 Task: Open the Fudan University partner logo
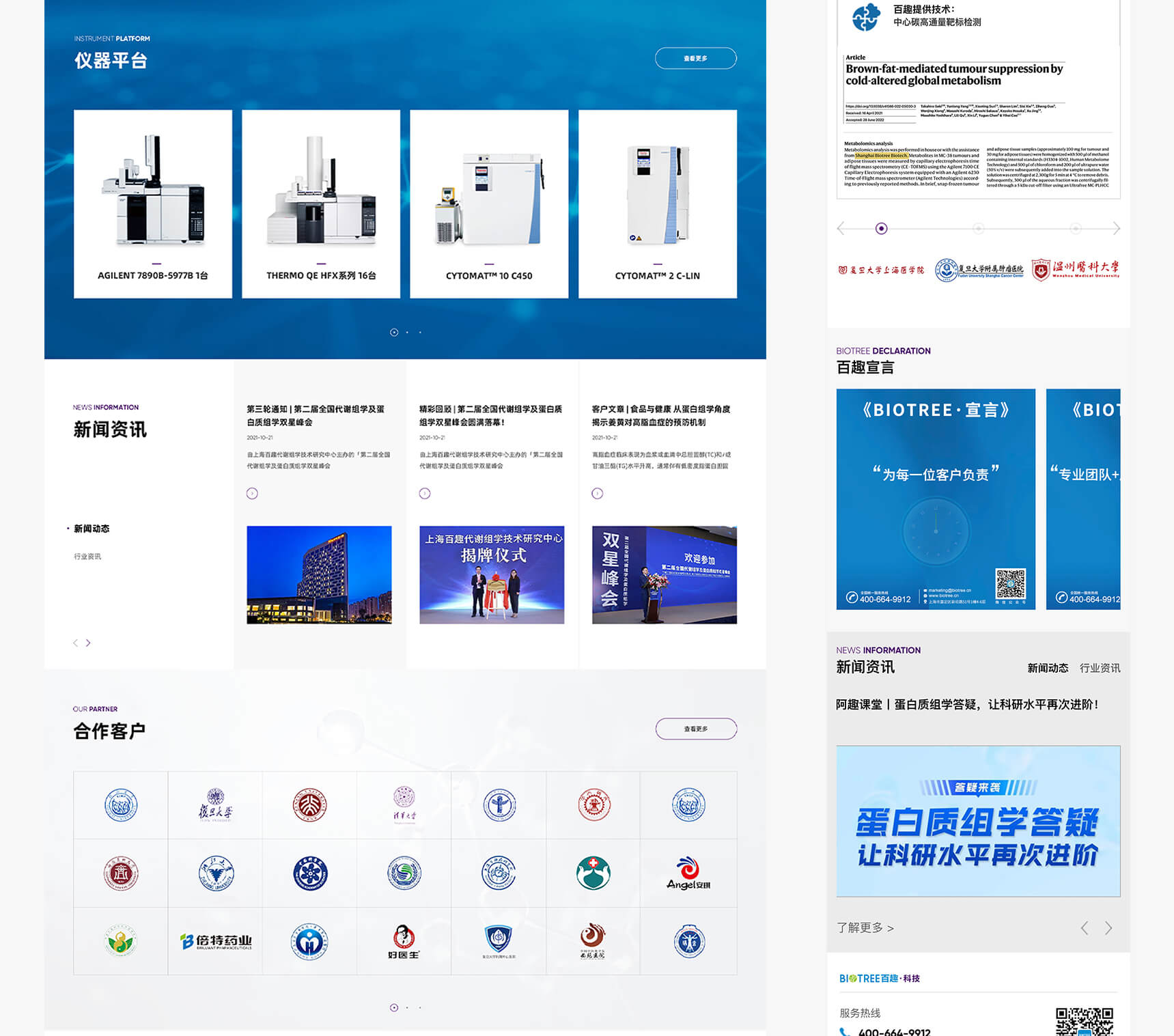(215, 805)
